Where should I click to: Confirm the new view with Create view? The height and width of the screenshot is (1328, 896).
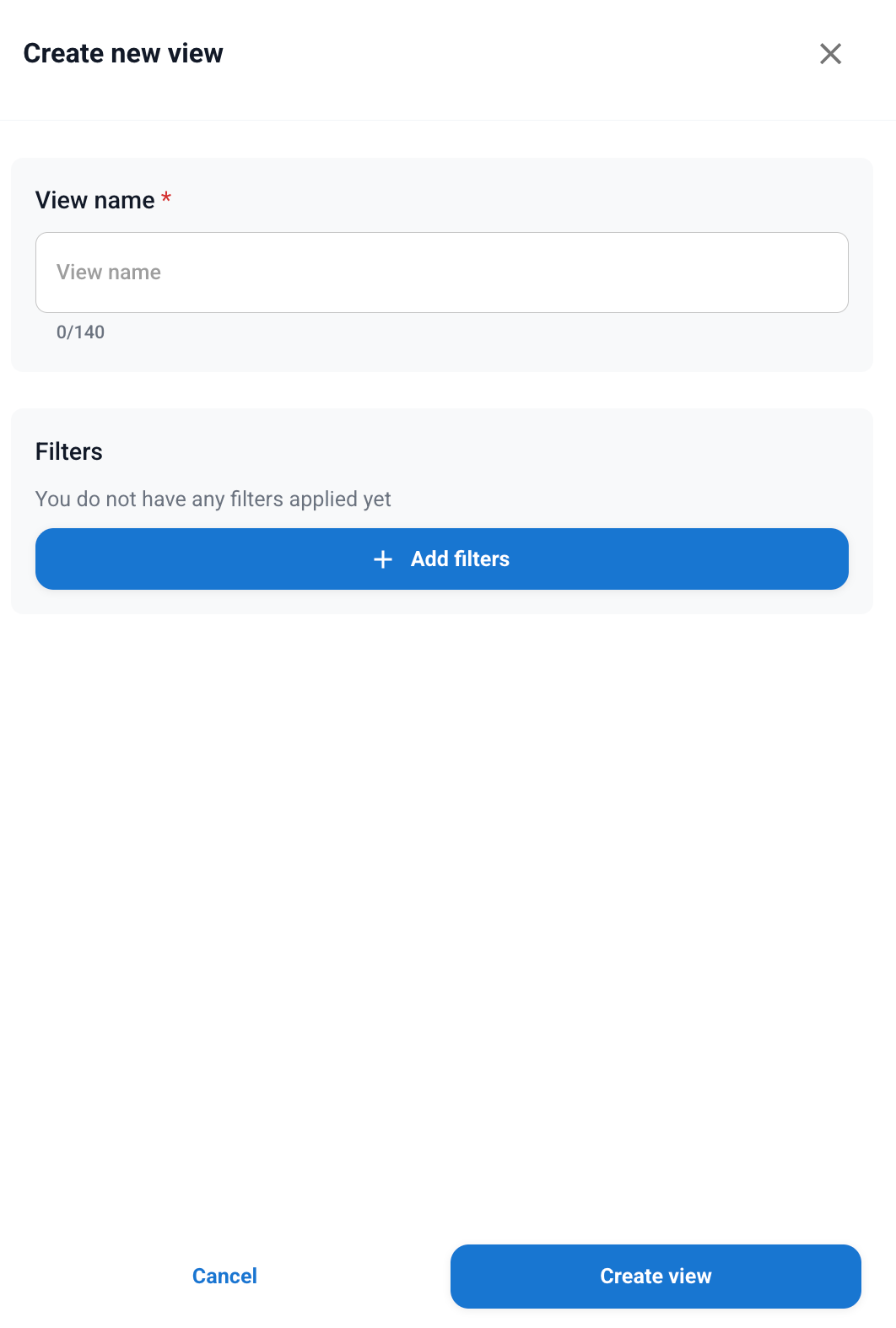point(656,1276)
